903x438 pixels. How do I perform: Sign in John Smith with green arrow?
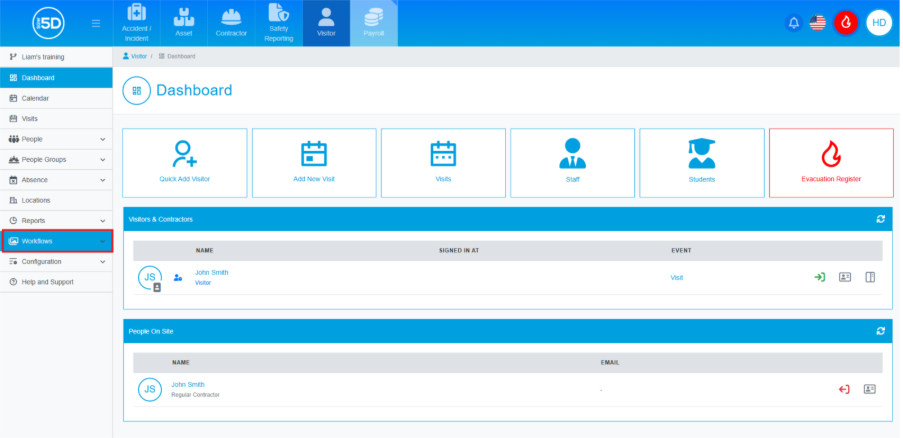point(819,277)
